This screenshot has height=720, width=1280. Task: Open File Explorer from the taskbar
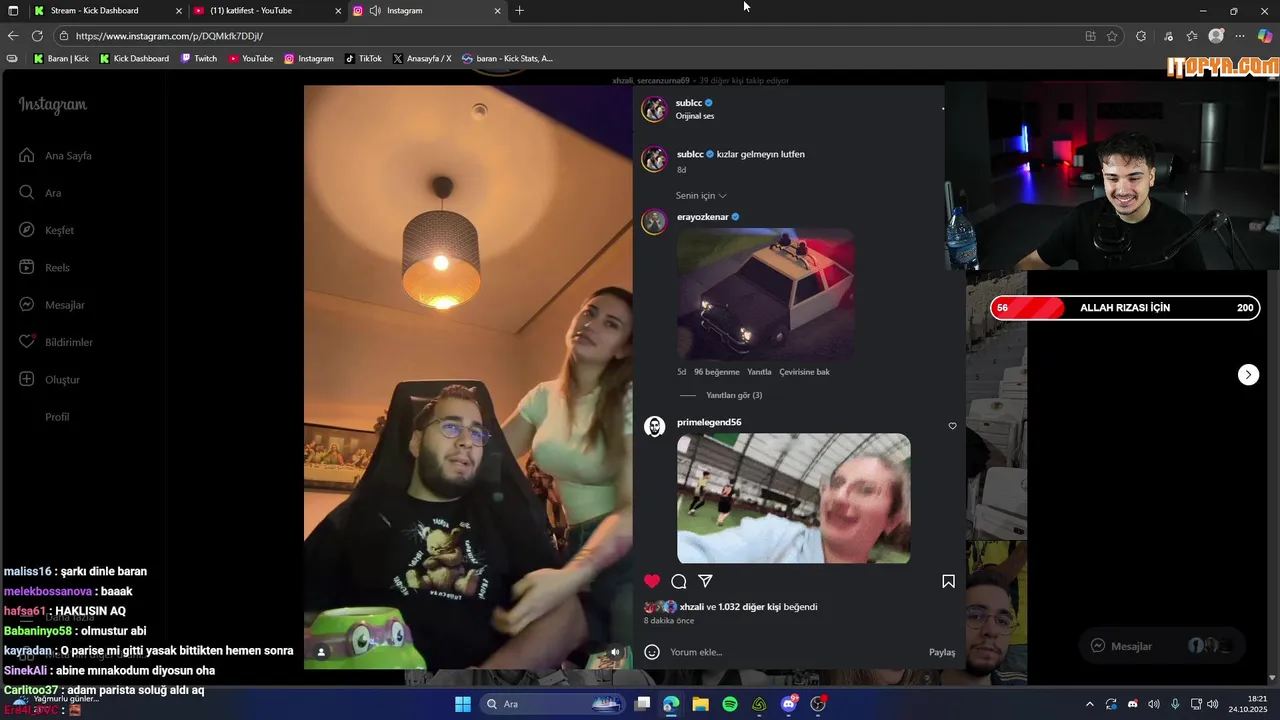click(x=700, y=704)
